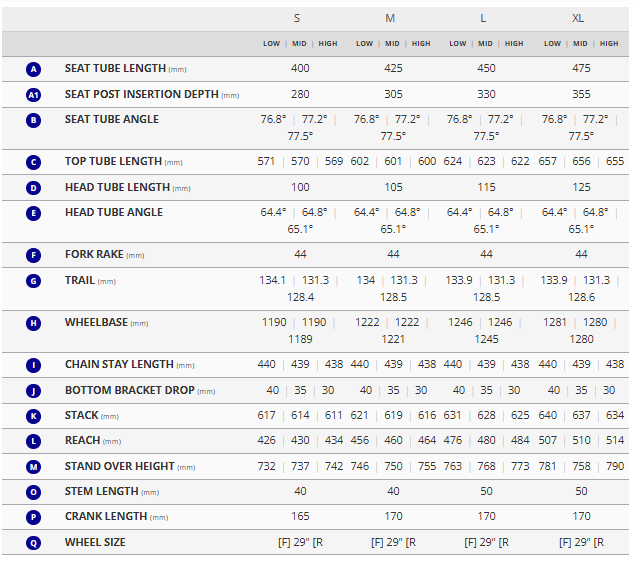Select the XL size column header
This screenshot has height=567, width=633.
pos(578,19)
